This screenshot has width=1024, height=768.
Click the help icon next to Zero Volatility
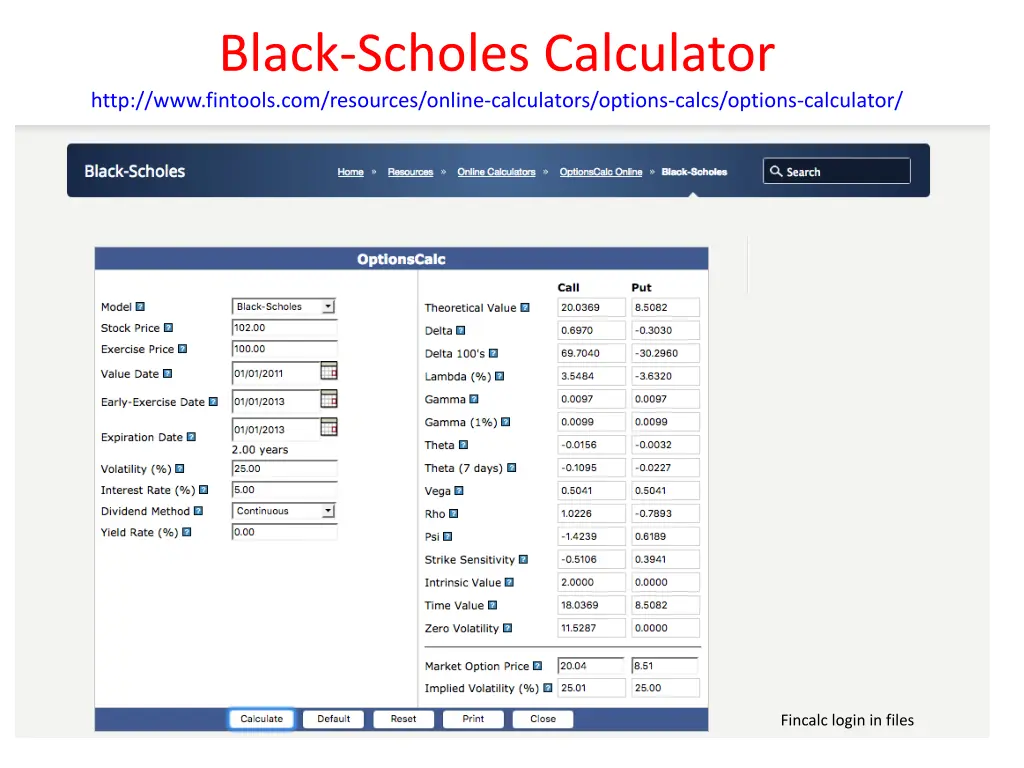pyautogui.click(x=507, y=628)
